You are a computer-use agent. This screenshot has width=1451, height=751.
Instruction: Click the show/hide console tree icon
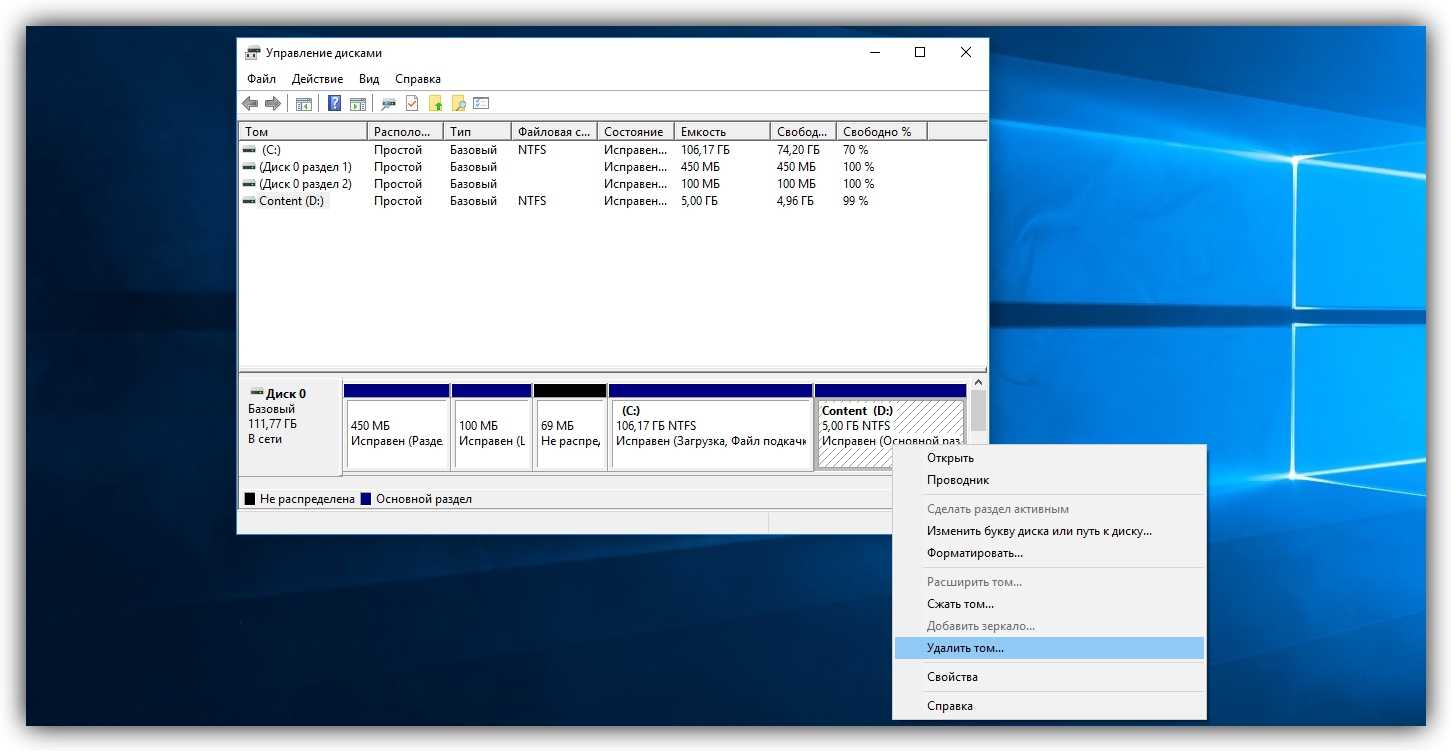pos(304,104)
